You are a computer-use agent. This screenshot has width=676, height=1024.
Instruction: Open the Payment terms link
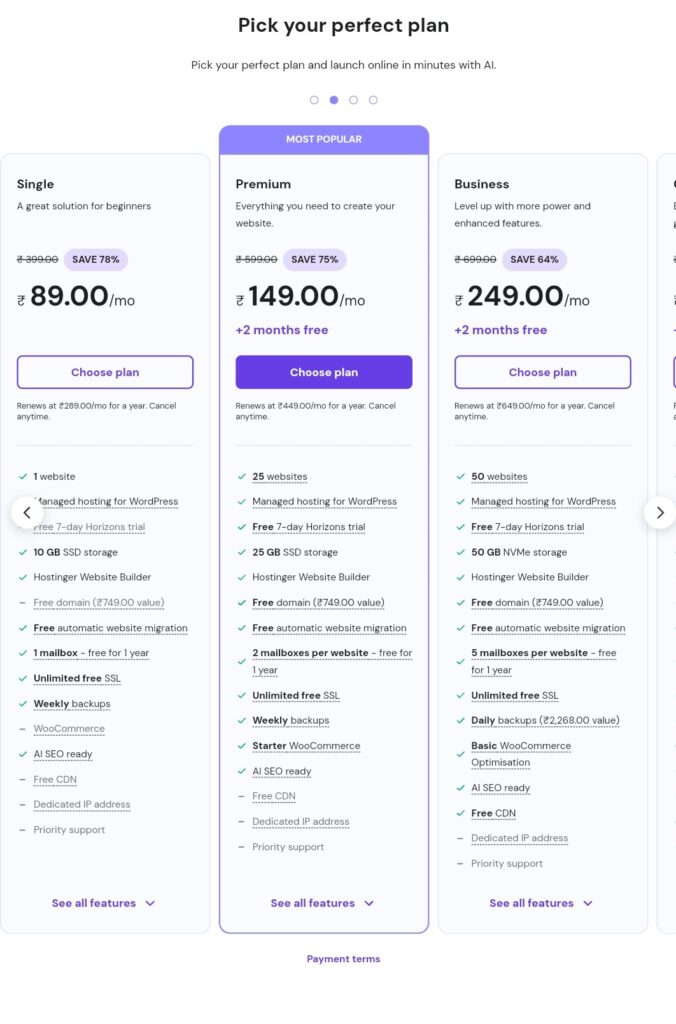(344, 959)
